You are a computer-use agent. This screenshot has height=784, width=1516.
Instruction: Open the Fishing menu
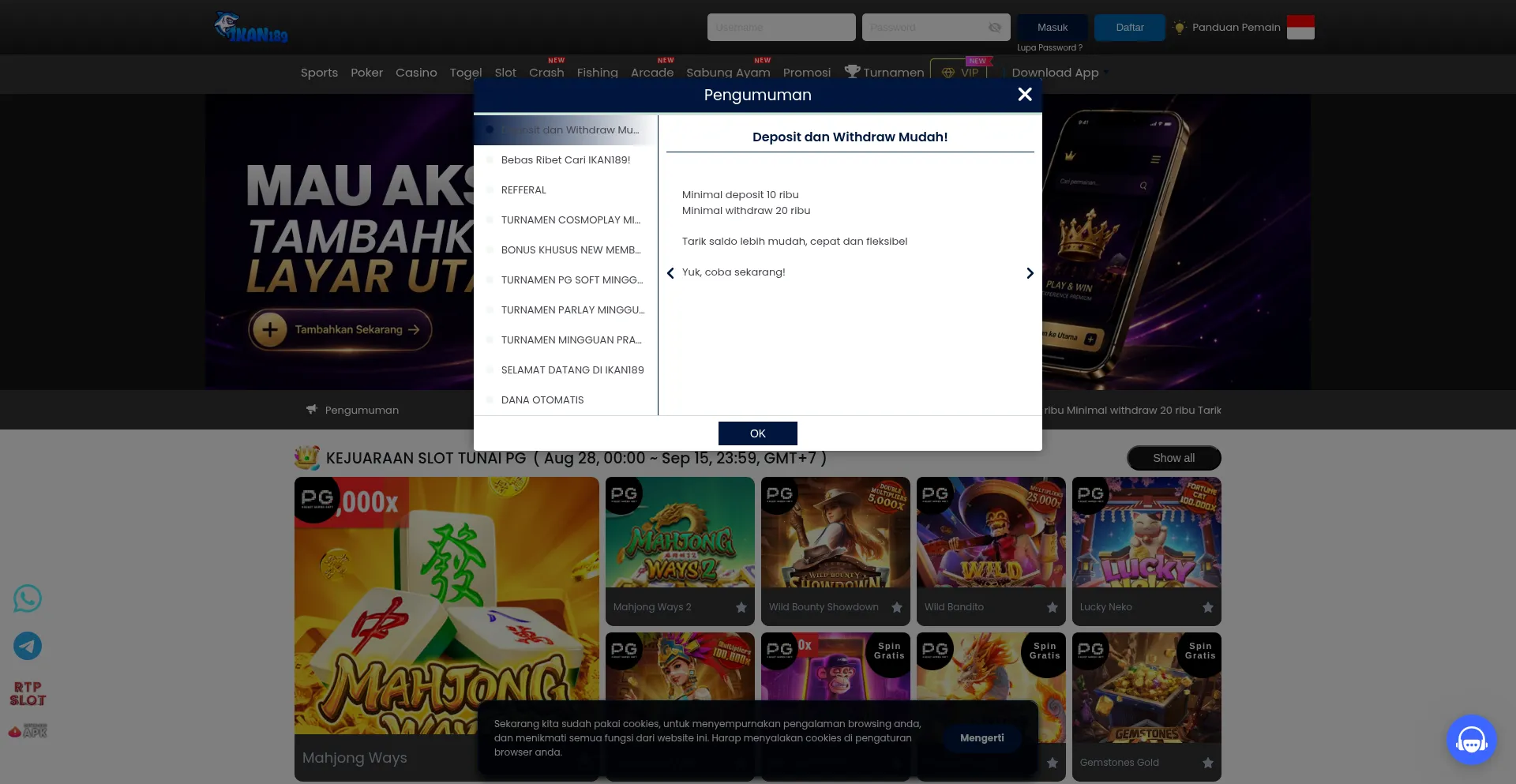tap(598, 73)
